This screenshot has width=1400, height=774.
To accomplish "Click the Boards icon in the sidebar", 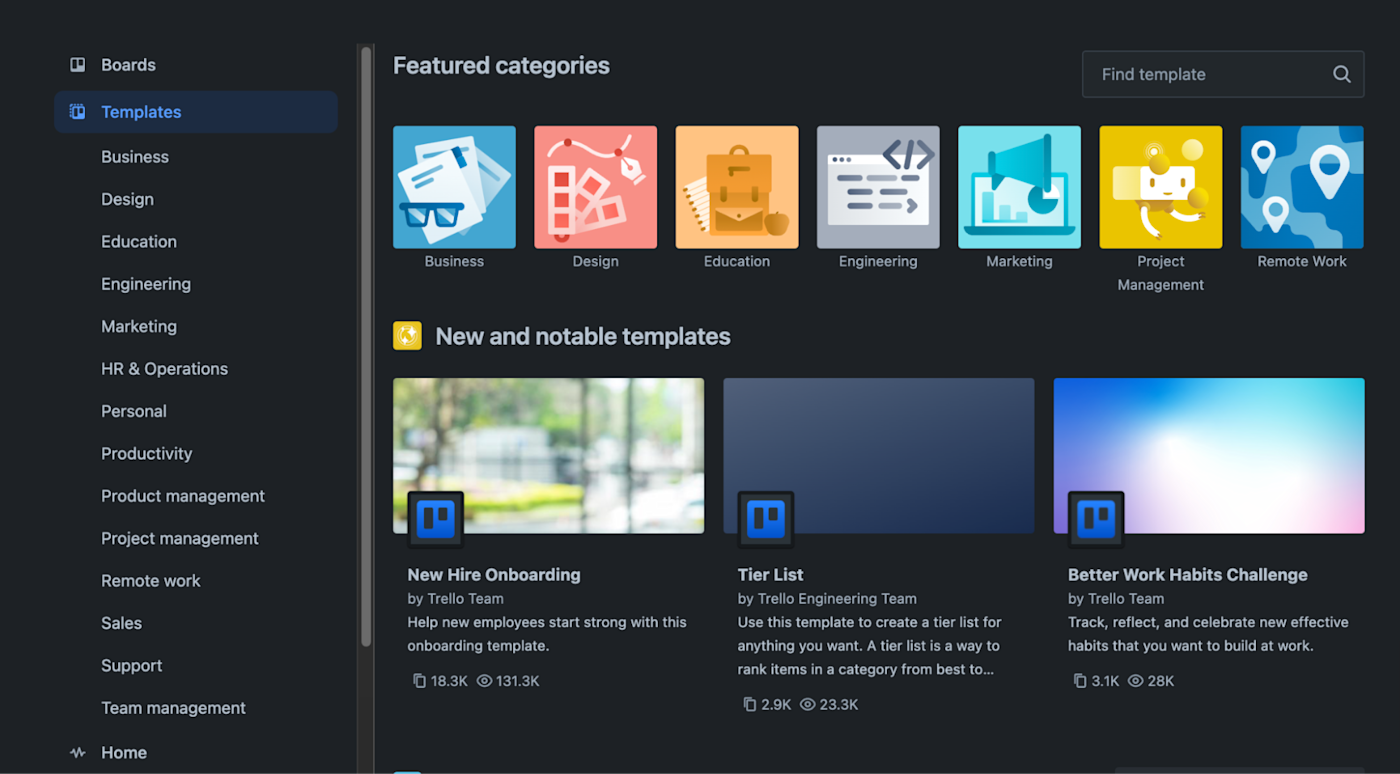I will click(x=77, y=65).
